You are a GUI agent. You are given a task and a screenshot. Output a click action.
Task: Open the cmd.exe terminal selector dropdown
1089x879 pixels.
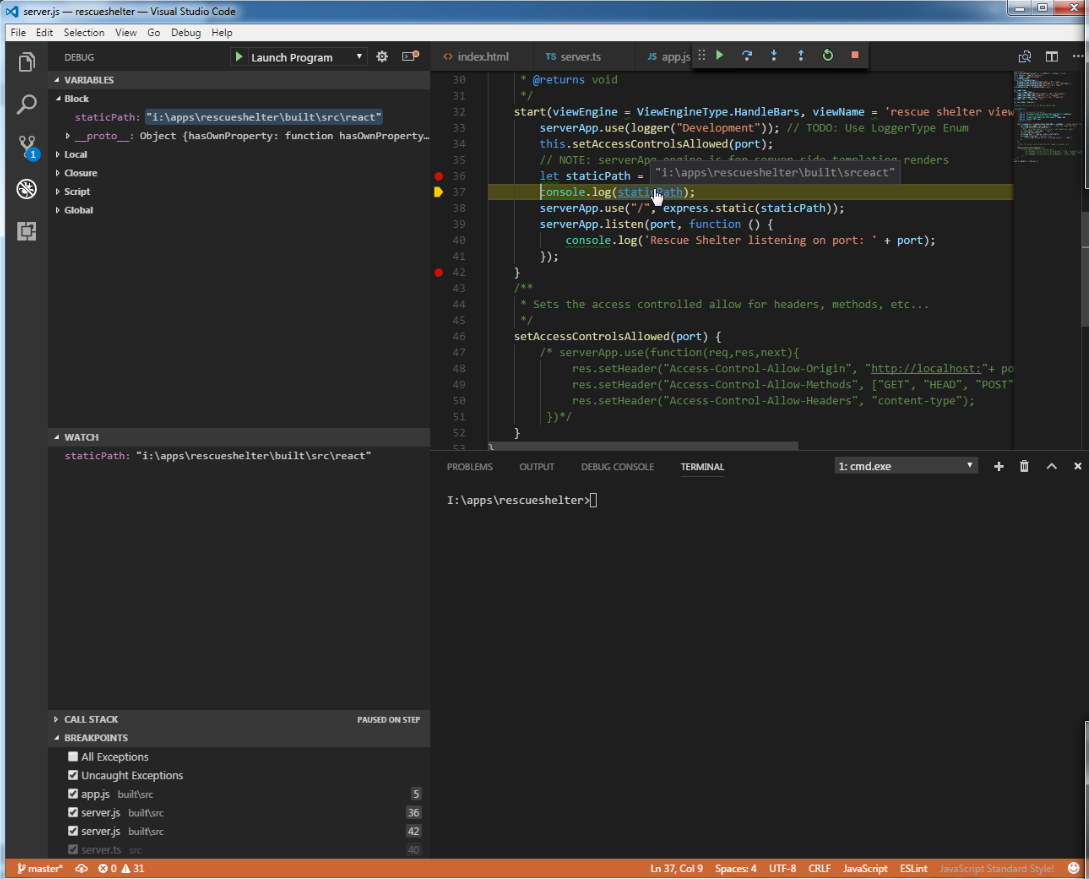906,466
